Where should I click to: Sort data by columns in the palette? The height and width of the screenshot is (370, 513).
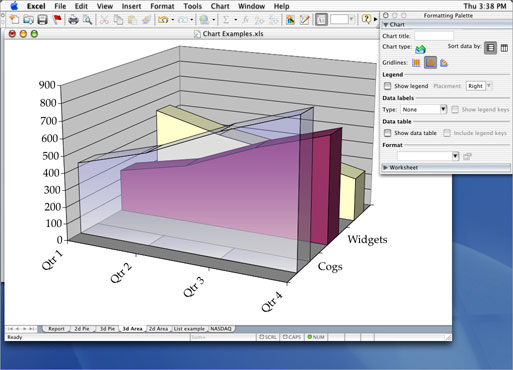pyautogui.click(x=504, y=48)
